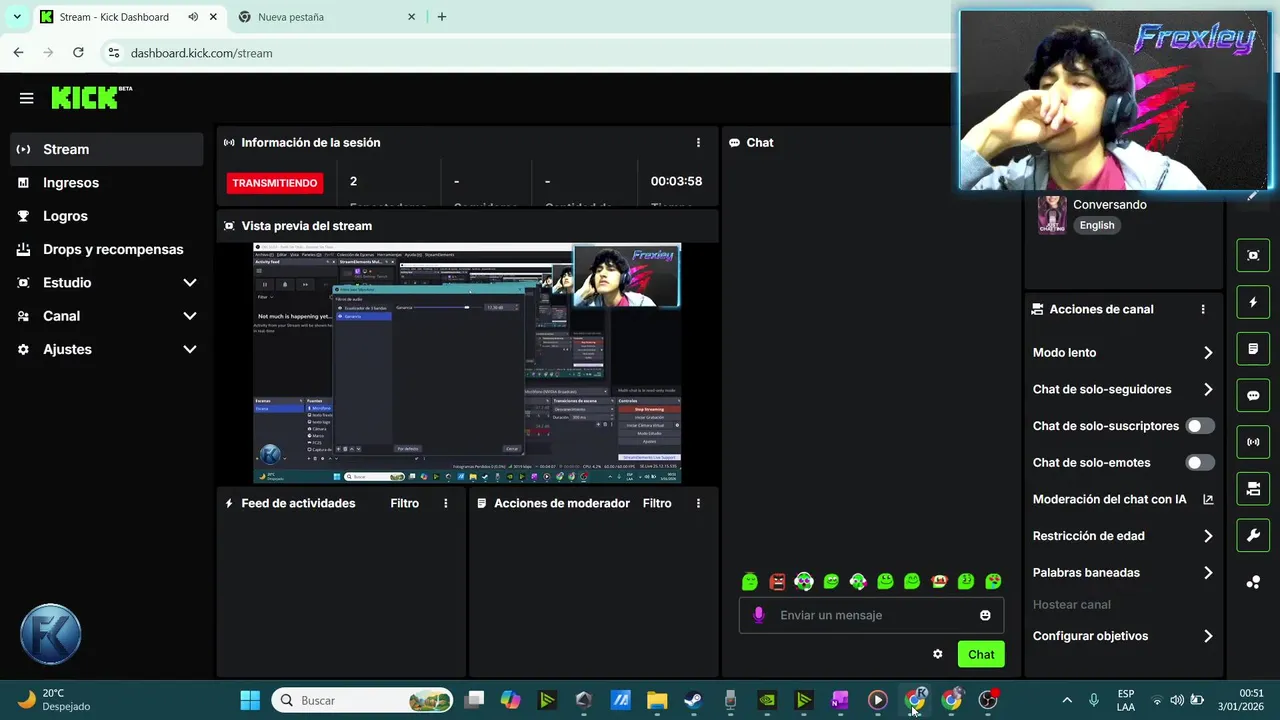Open a new browser tab

pyautogui.click(x=442, y=17)
